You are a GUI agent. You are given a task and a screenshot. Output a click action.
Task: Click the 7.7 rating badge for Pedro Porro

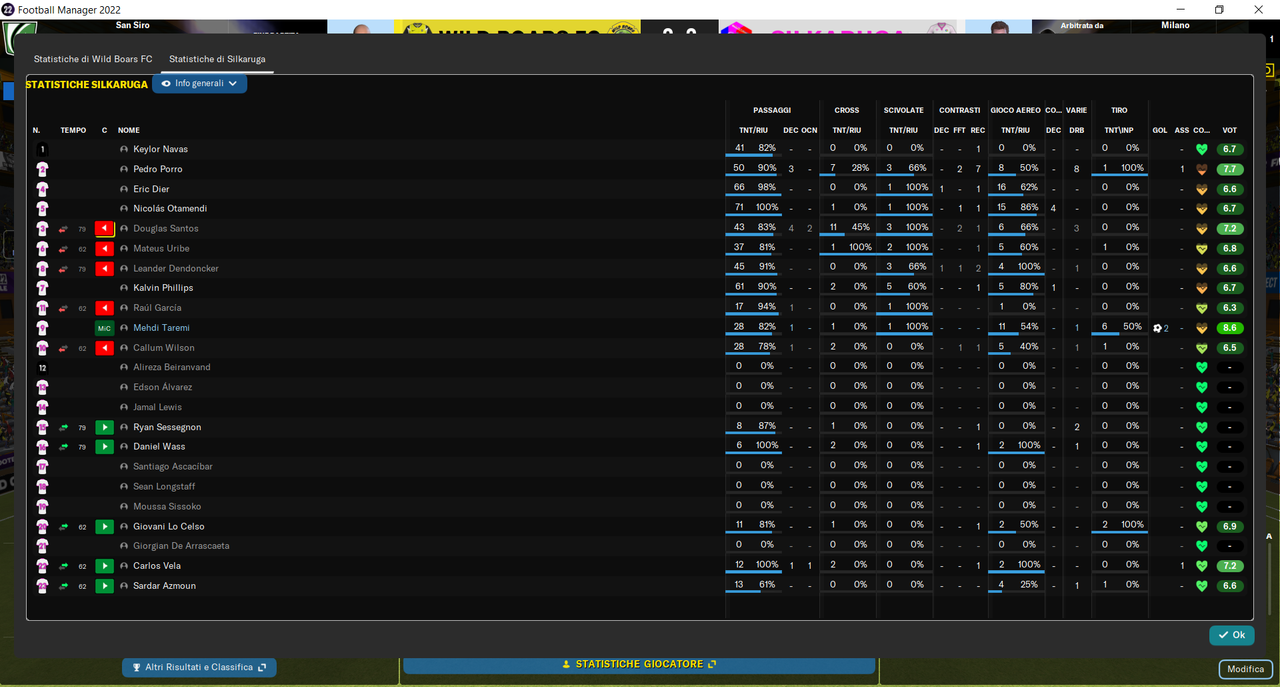[x=1230, y=169]
